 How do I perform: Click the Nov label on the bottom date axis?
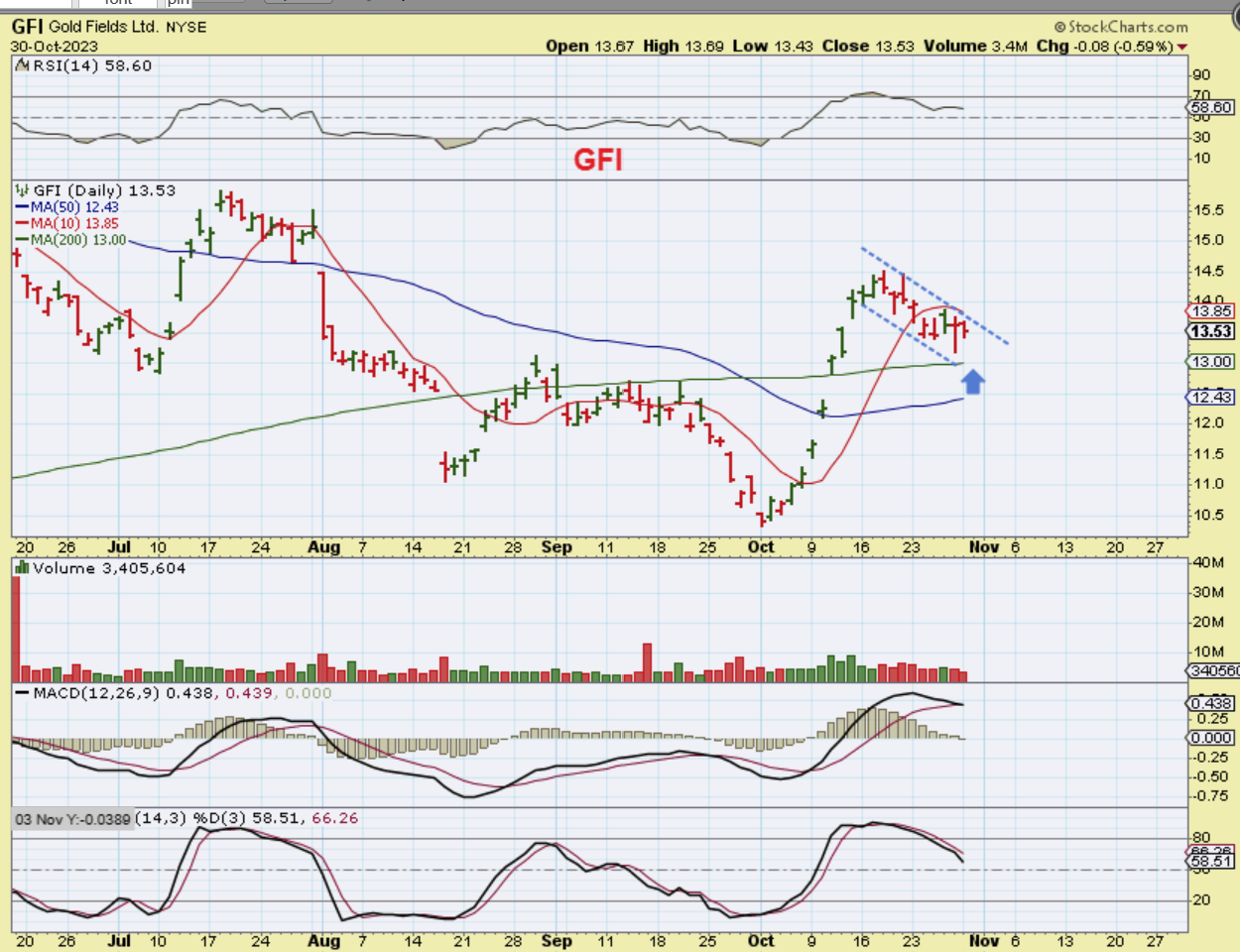[984, 940]
